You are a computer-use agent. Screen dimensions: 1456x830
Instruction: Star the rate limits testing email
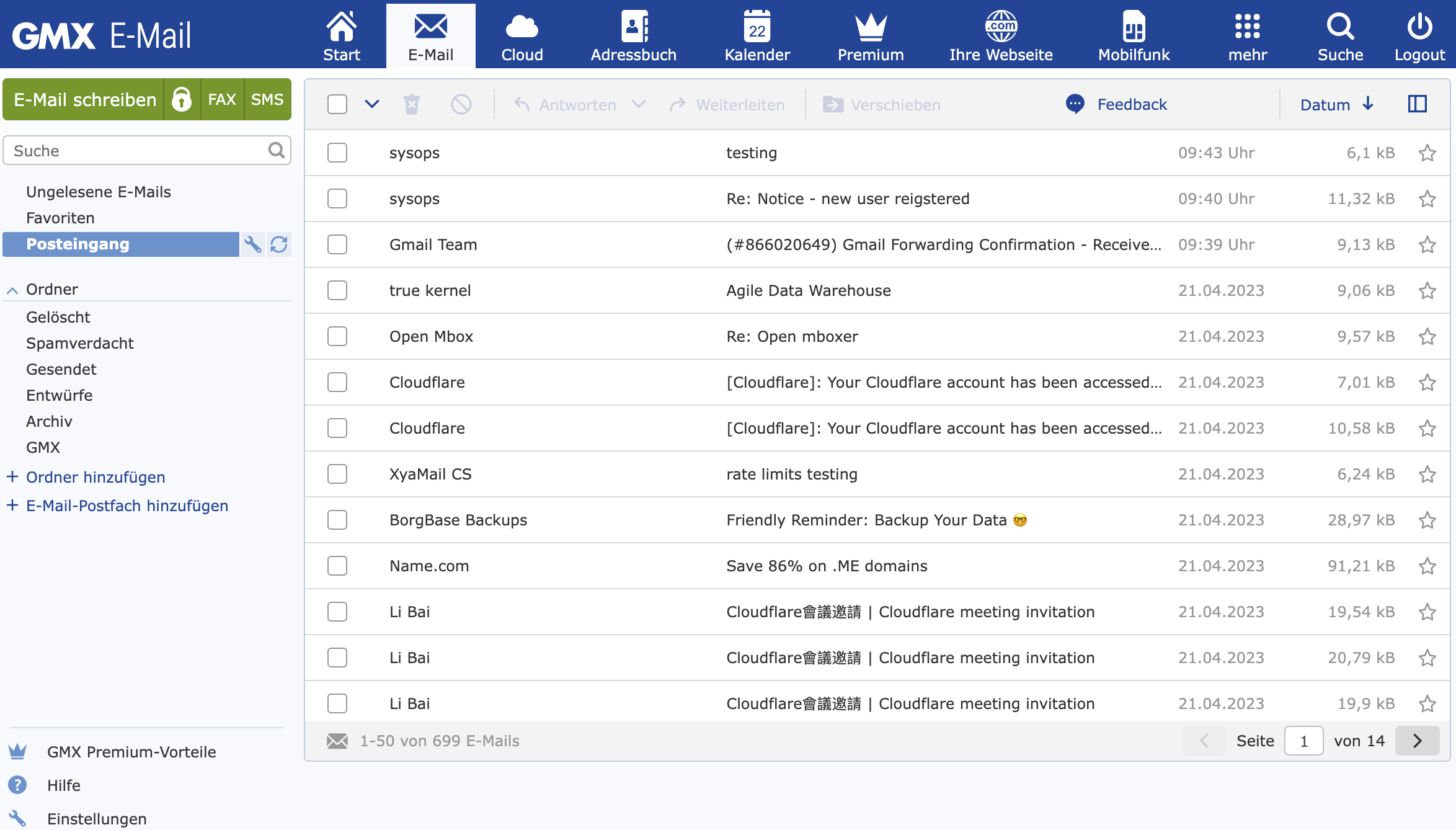[x=1427, y=474]
